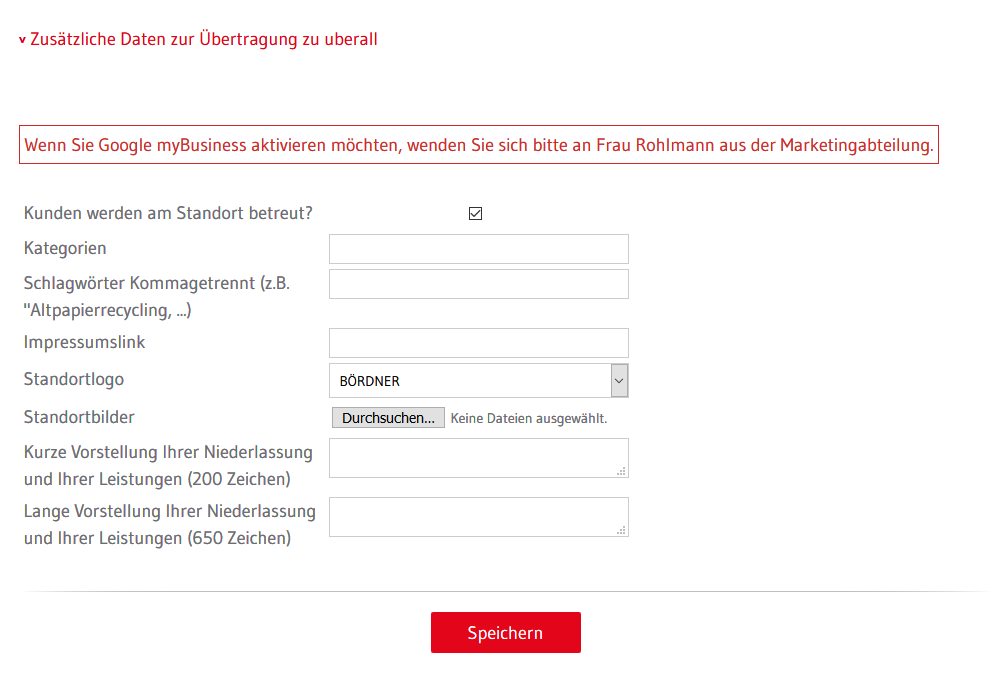Focus the long presentation (650 Zeichen) textarea
The height and width of the screenshot is (678, 1008).
click(478, 517)
